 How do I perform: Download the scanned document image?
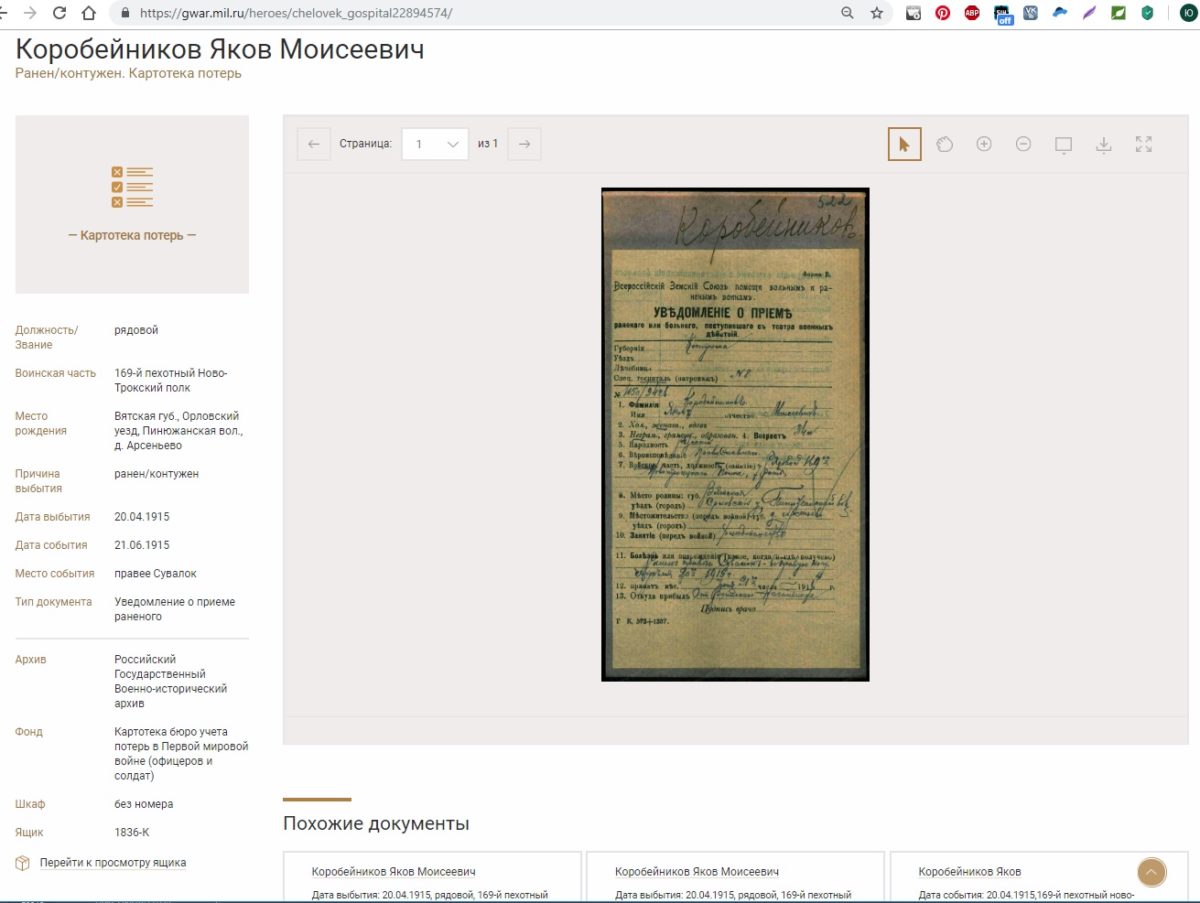pos(1103,144)
